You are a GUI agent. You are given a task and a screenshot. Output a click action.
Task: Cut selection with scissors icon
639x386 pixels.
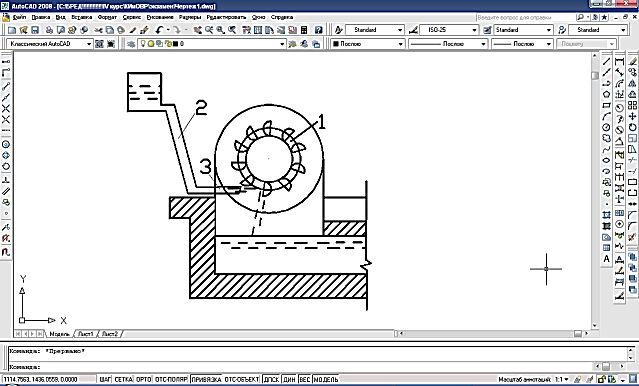pyautogui.click(x=99, y=30)
